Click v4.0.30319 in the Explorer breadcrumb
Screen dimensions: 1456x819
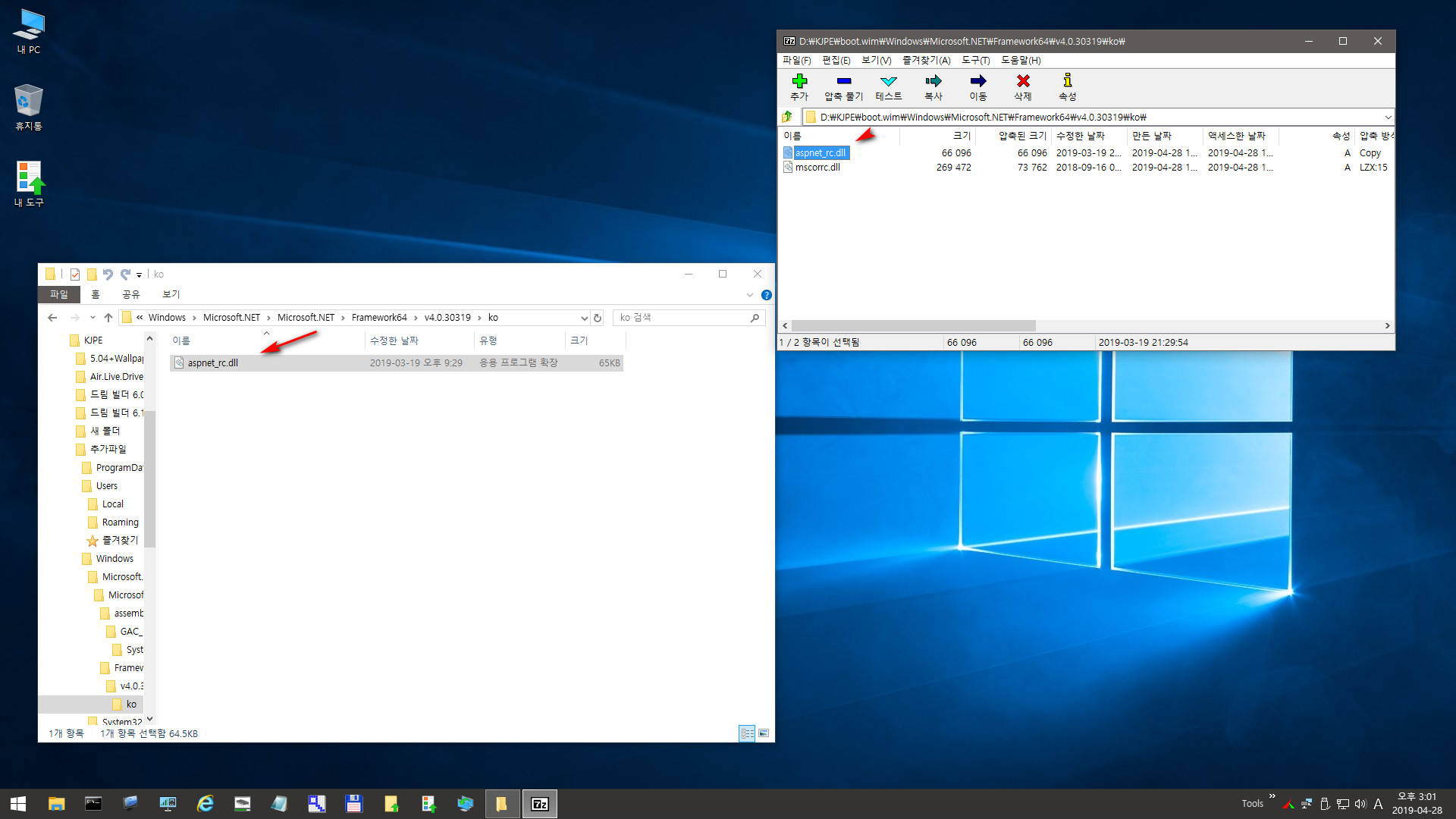point(447,318)
